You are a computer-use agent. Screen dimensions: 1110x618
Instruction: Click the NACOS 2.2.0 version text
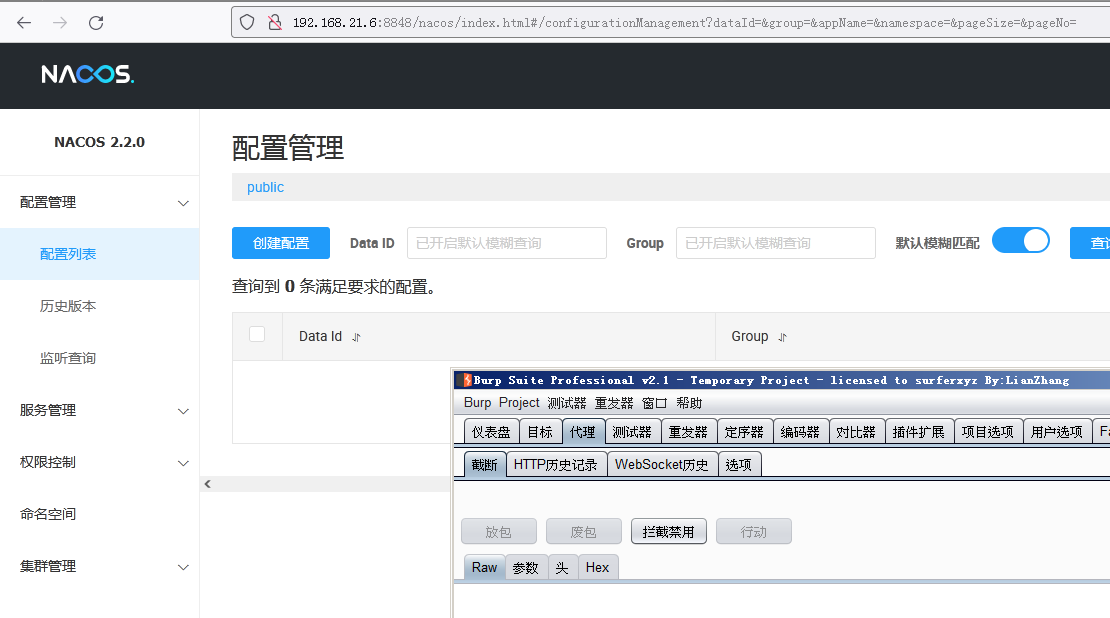tap(100, 142)
